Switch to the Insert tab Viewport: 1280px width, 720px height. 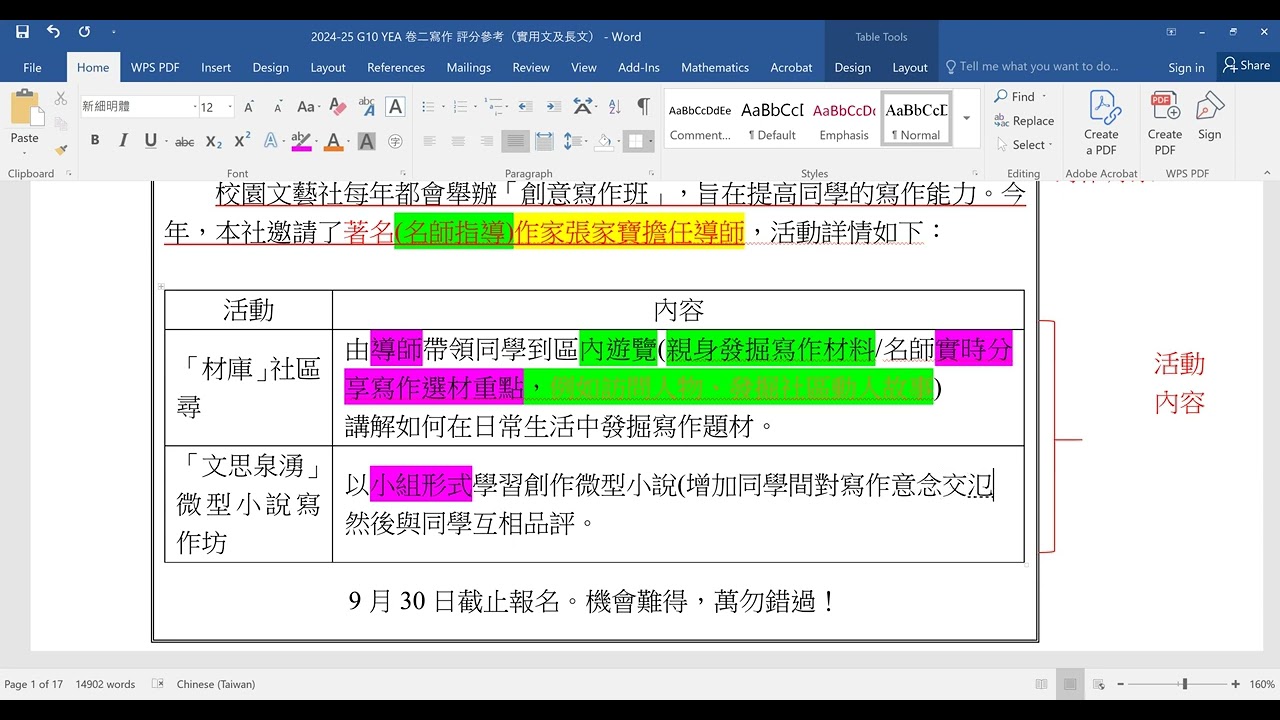[x=216, y=67]
